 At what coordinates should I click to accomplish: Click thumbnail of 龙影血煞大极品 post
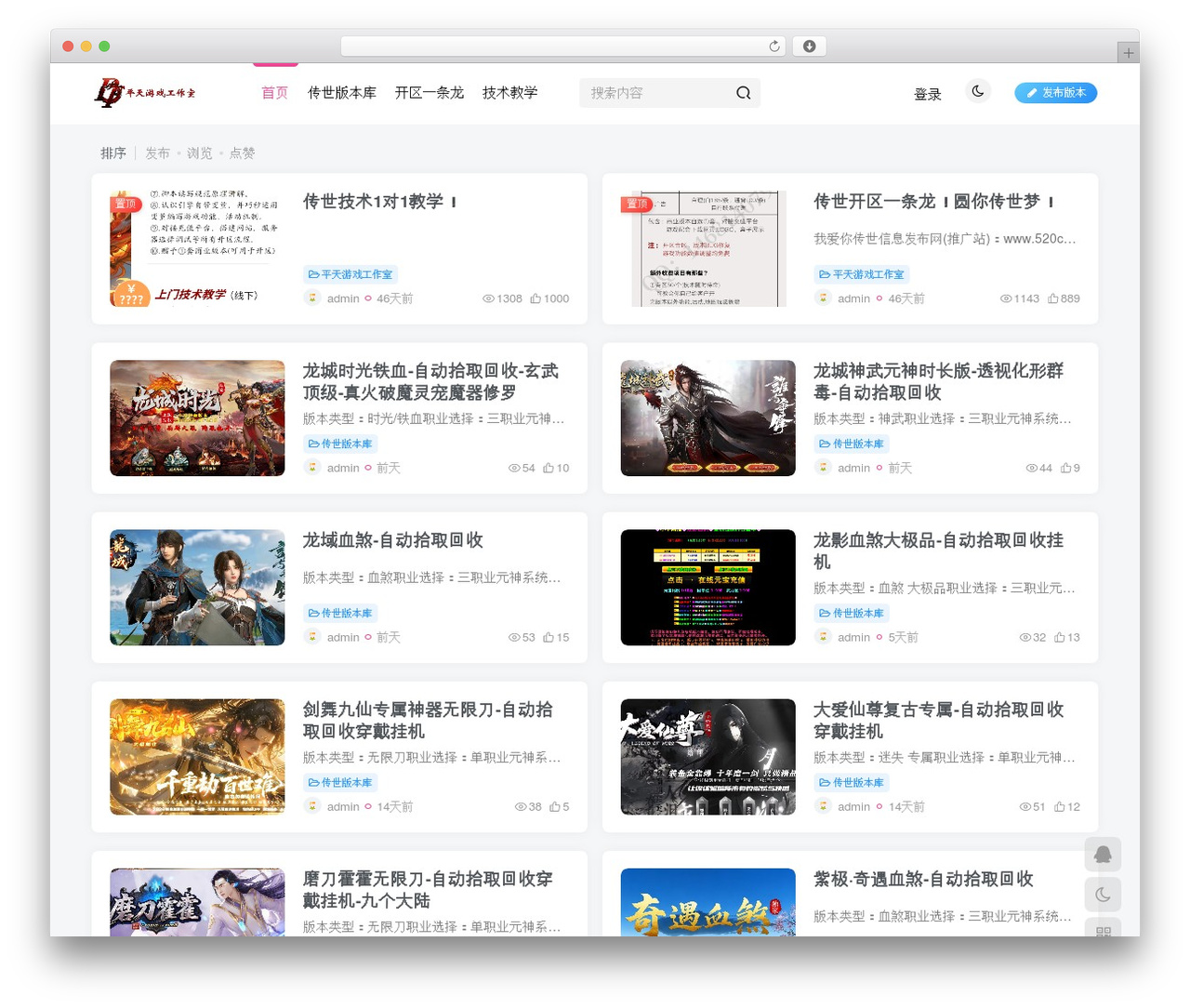[x=707, y=588]
